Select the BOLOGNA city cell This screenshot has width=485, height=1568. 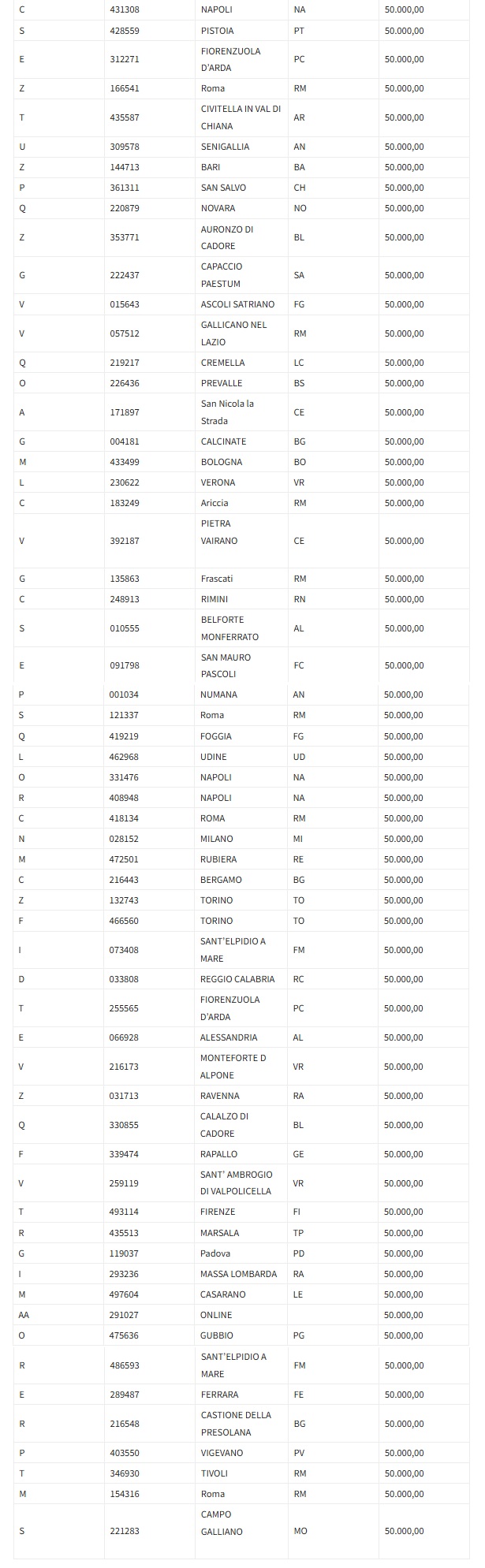[222, 462]
